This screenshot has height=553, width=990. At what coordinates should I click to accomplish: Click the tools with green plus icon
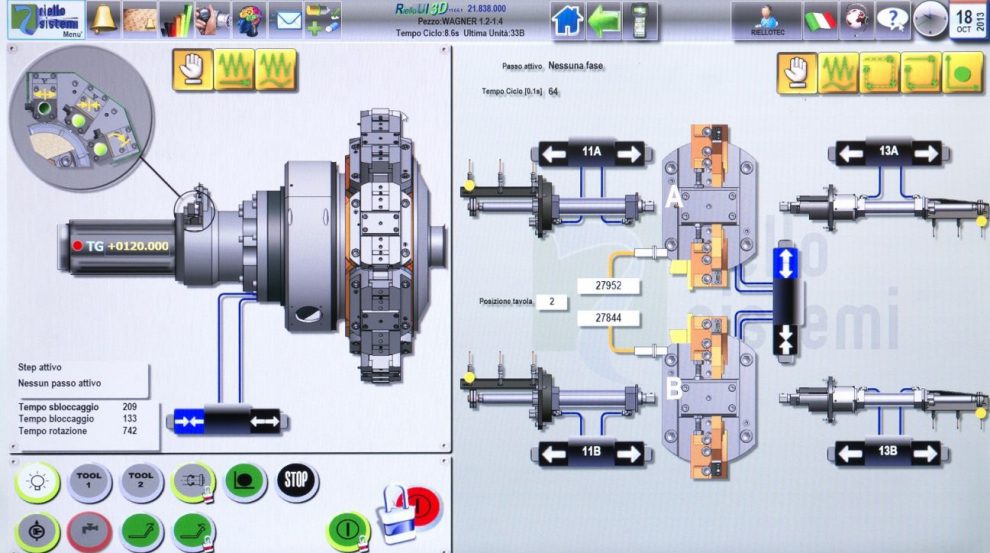click(x=323, y=20)
